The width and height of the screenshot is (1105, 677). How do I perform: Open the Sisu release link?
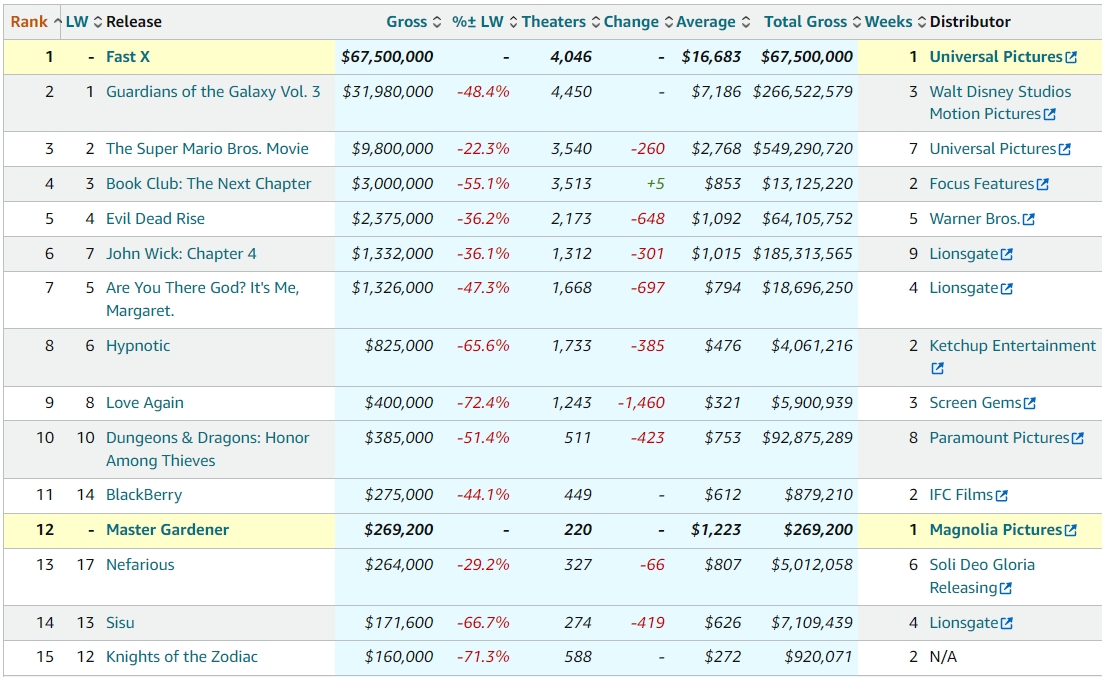pos(120,623)
